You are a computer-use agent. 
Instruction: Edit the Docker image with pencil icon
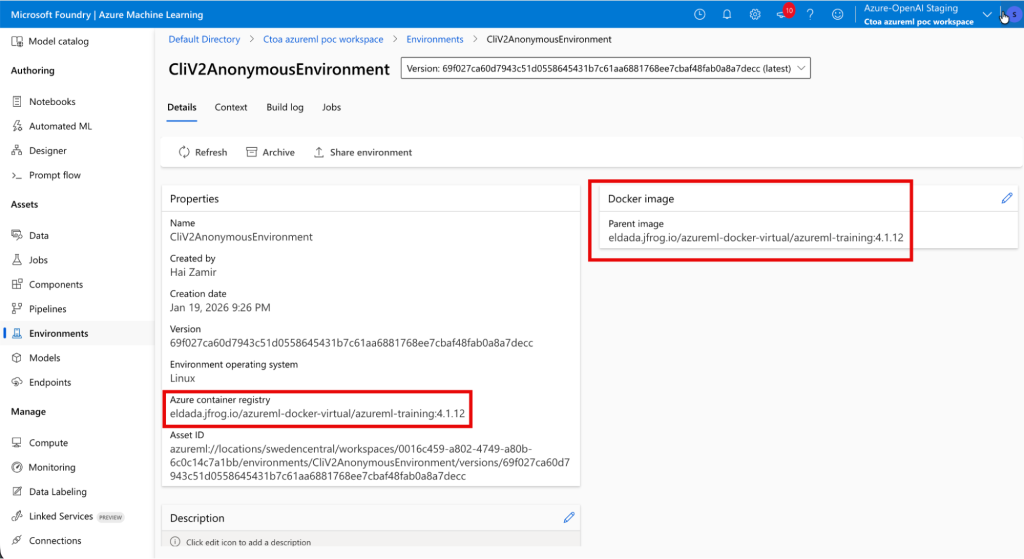click(x=1007, y=199)
